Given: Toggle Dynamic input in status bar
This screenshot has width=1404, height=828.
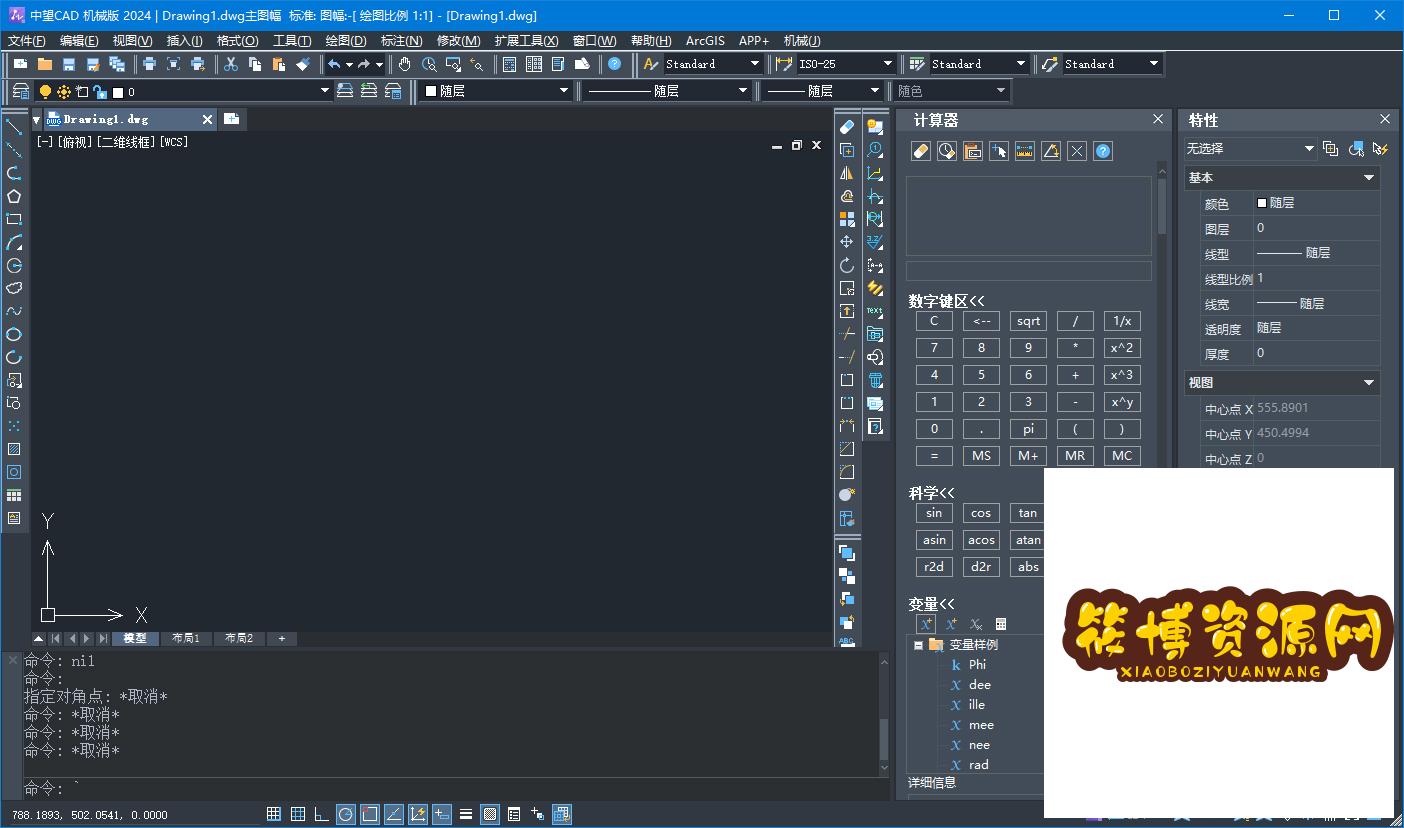Looking at the screenshot, I should [442, 814].
